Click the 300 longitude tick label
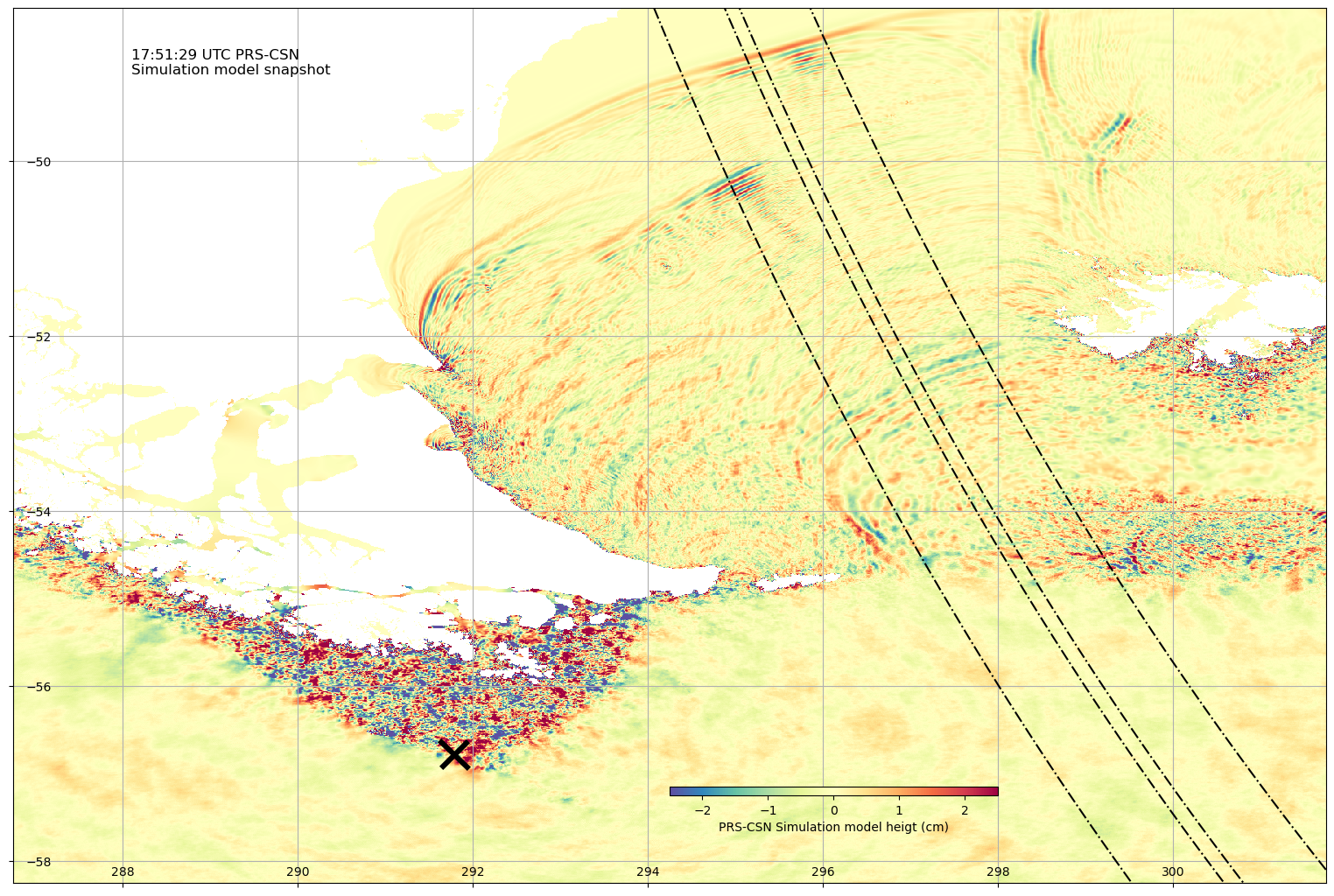 pos(1173,871)
